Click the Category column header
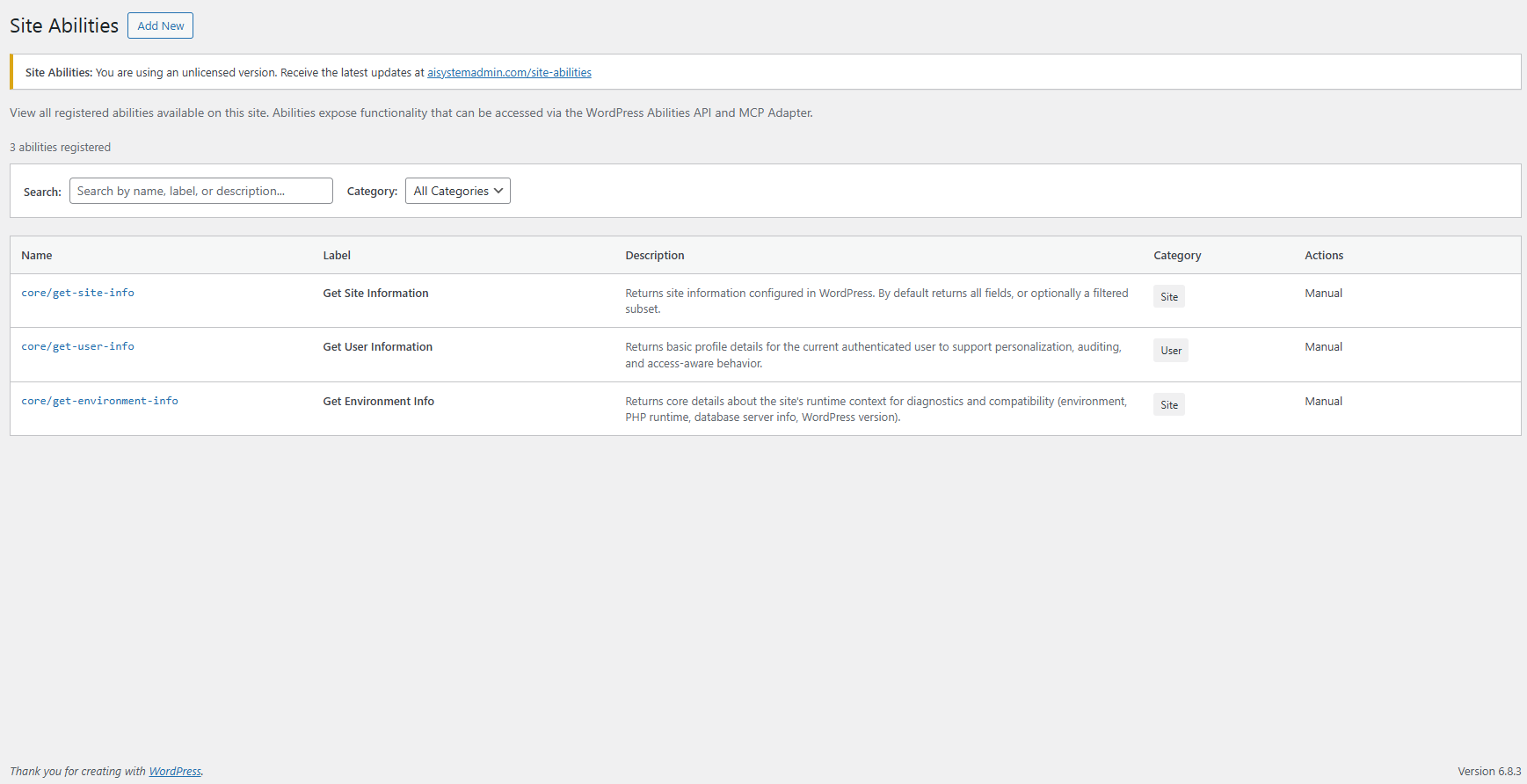 point(1177,256)
